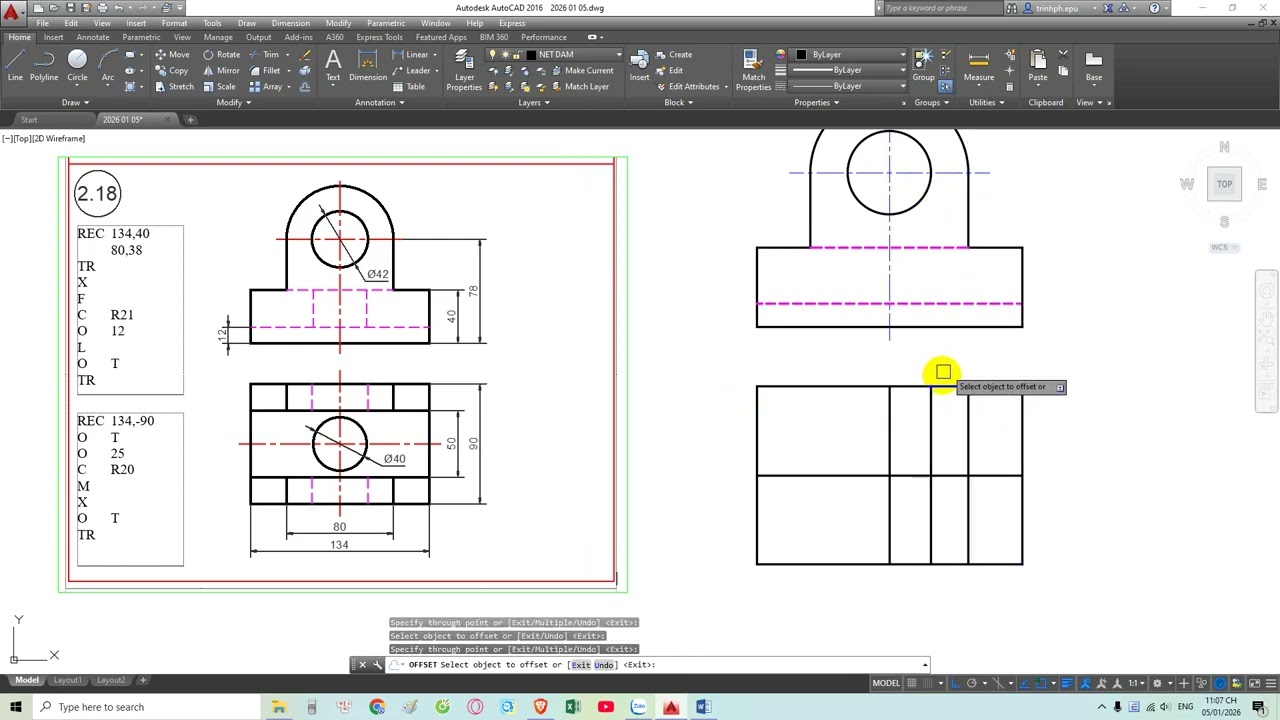1280x720 pixels.
Task: Click the Insert block button
Action: tap(639, 66)
